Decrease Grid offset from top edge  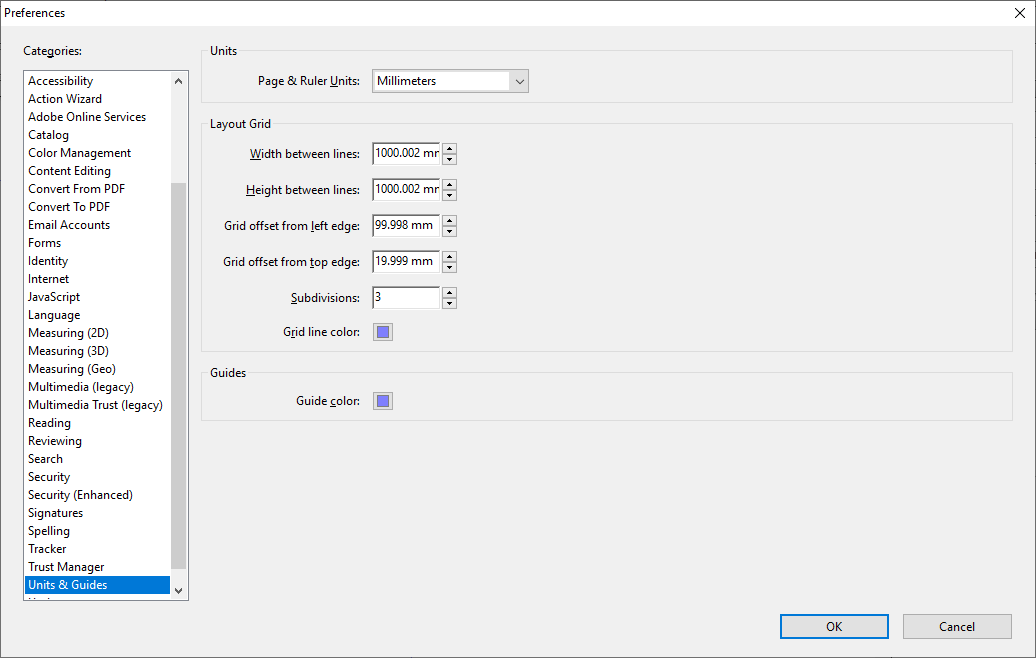pyautogui.click(x=450, y=267)
